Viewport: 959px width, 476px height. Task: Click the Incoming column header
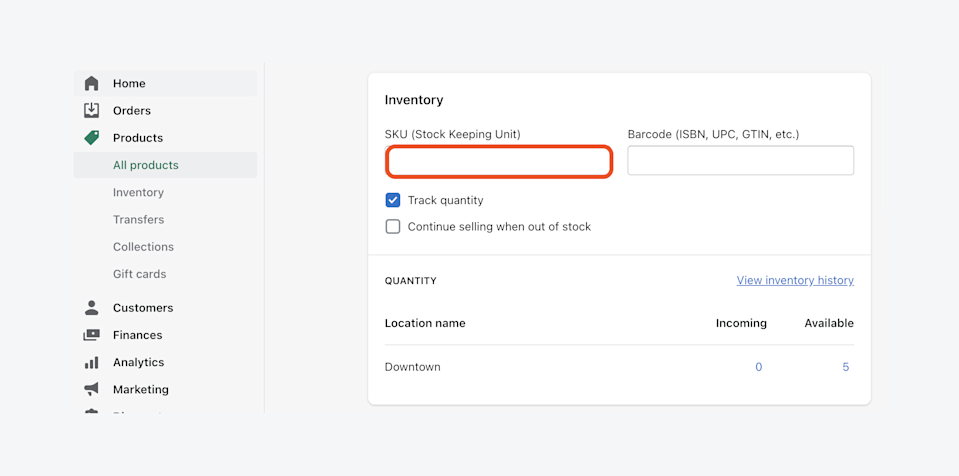[741, 323]
